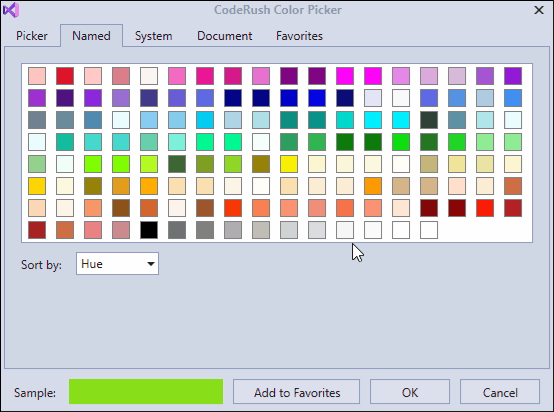Close the CodeRush Color Picker dialog
Viewport: 554px width, 412px height.
tap(539, 10)
